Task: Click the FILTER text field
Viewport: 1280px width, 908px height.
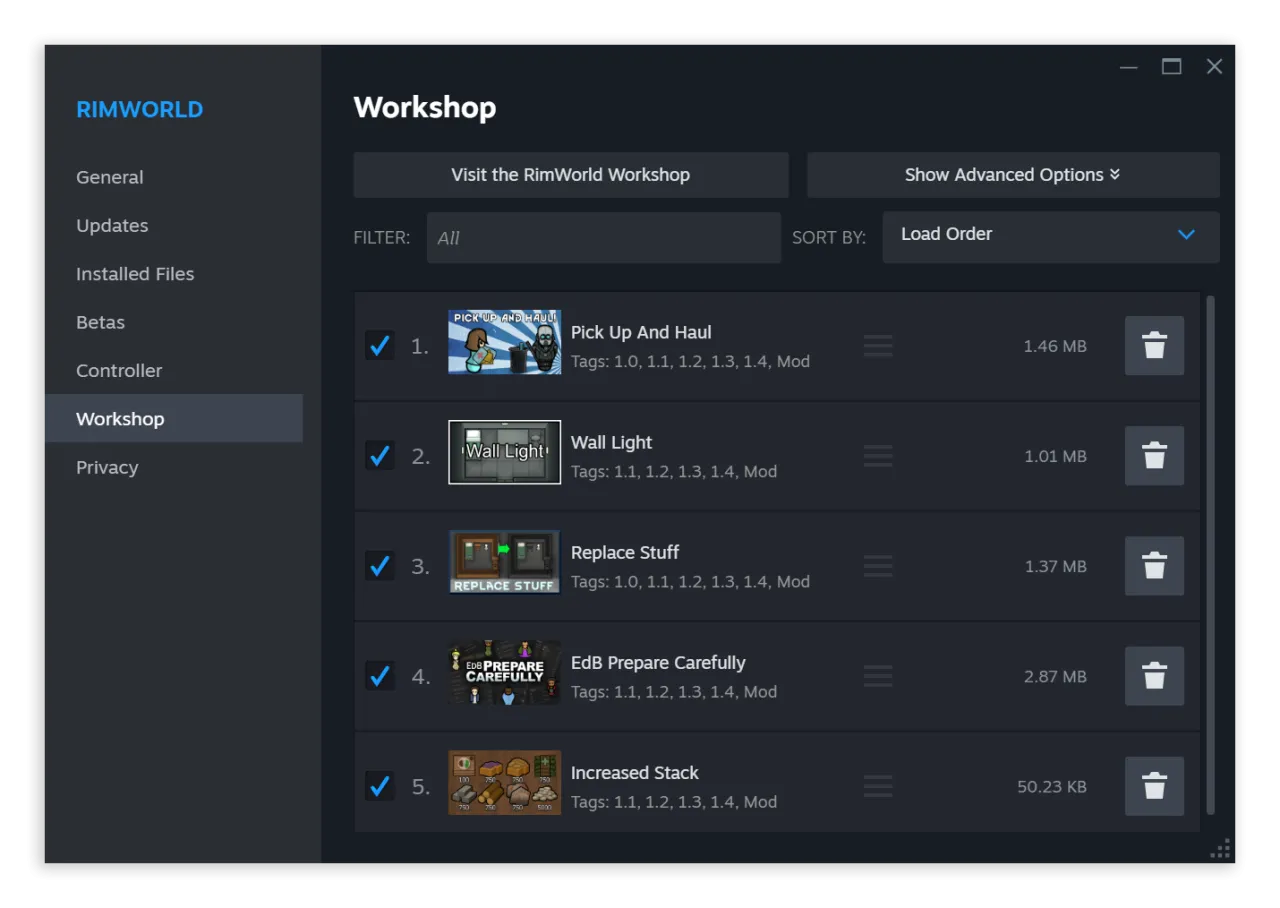Action: (603, 237)
